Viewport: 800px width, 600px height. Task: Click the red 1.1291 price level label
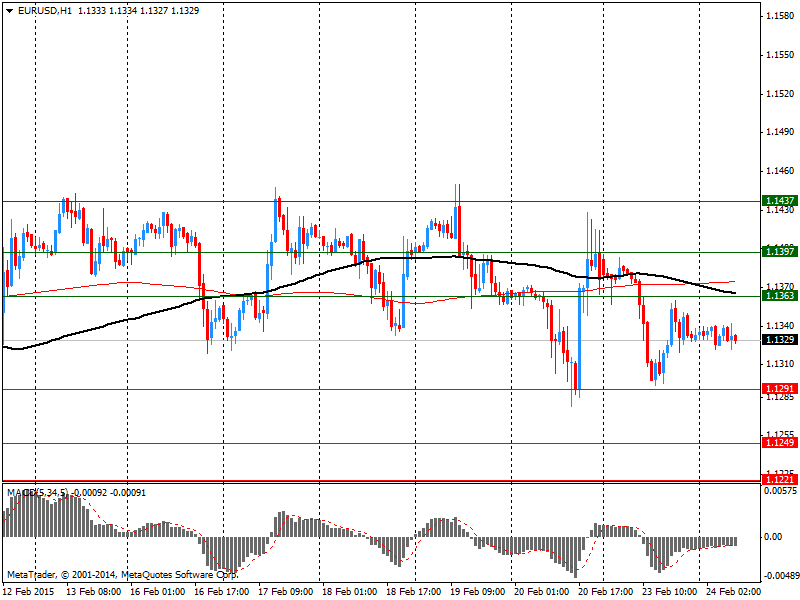pos(780,389)
